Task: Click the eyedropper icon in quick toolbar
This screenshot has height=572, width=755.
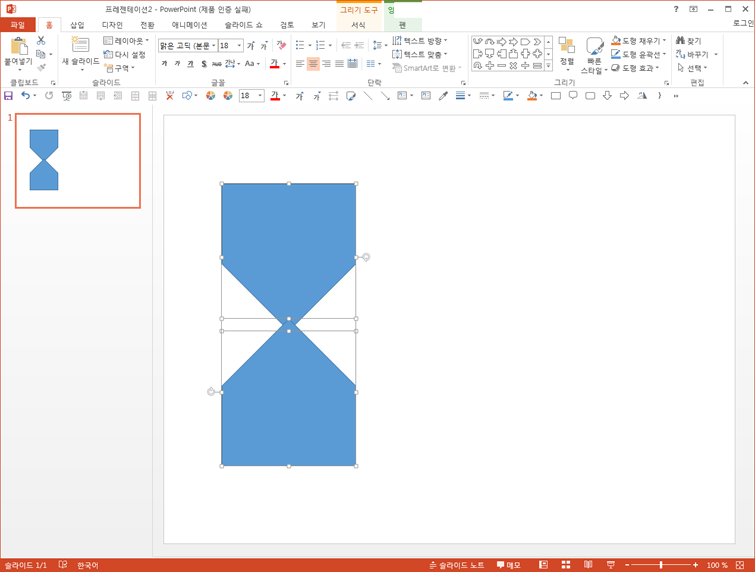Action: 443,96
